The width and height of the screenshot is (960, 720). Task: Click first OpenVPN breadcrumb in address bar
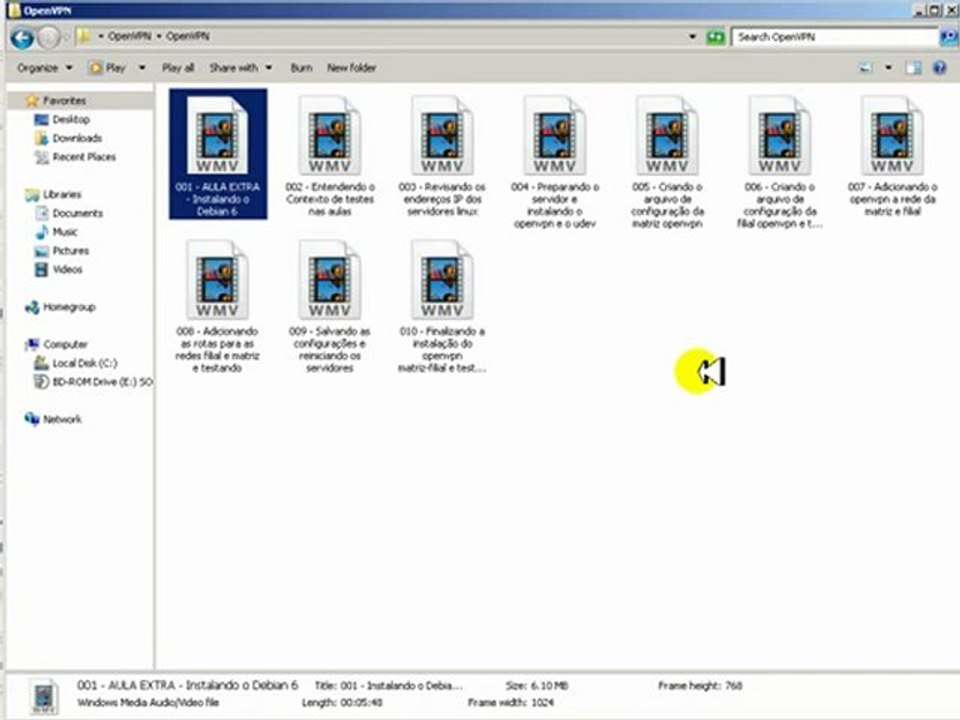tap(129, 37)
